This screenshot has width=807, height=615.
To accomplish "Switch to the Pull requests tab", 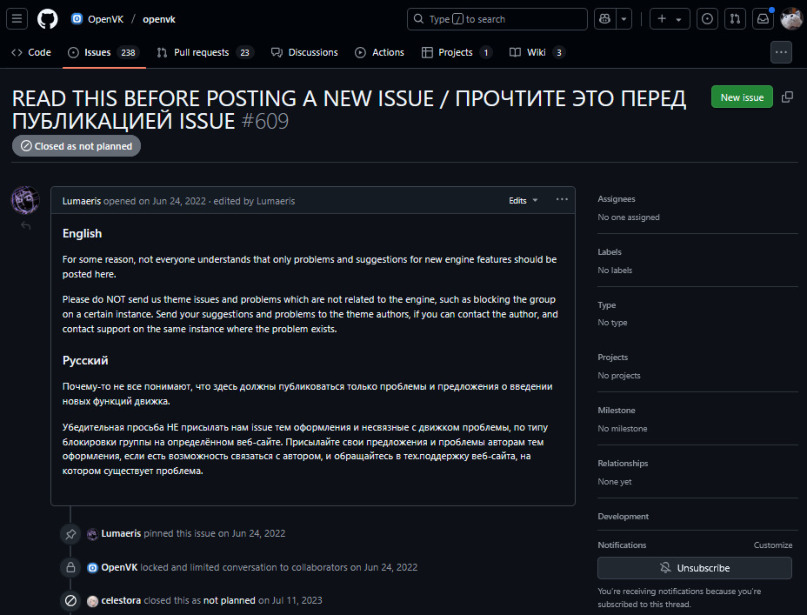I will tap(205, 52).
